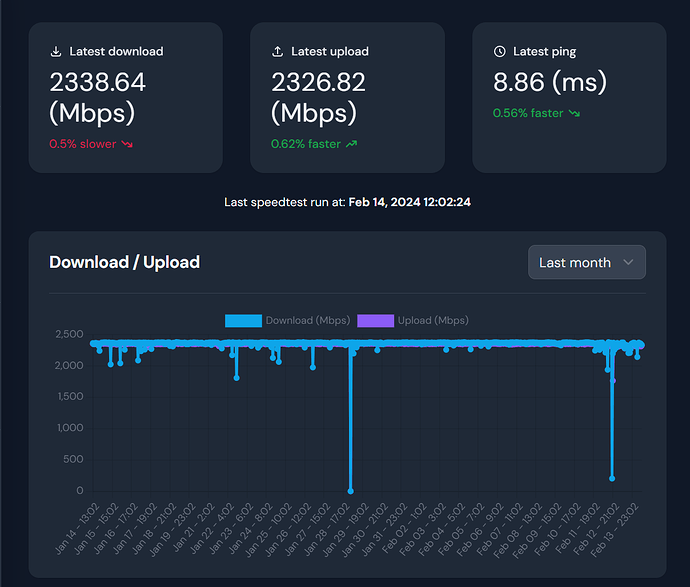
Task: Toggle the Upload (Mbps) legend label
Action: click(433, 321)
